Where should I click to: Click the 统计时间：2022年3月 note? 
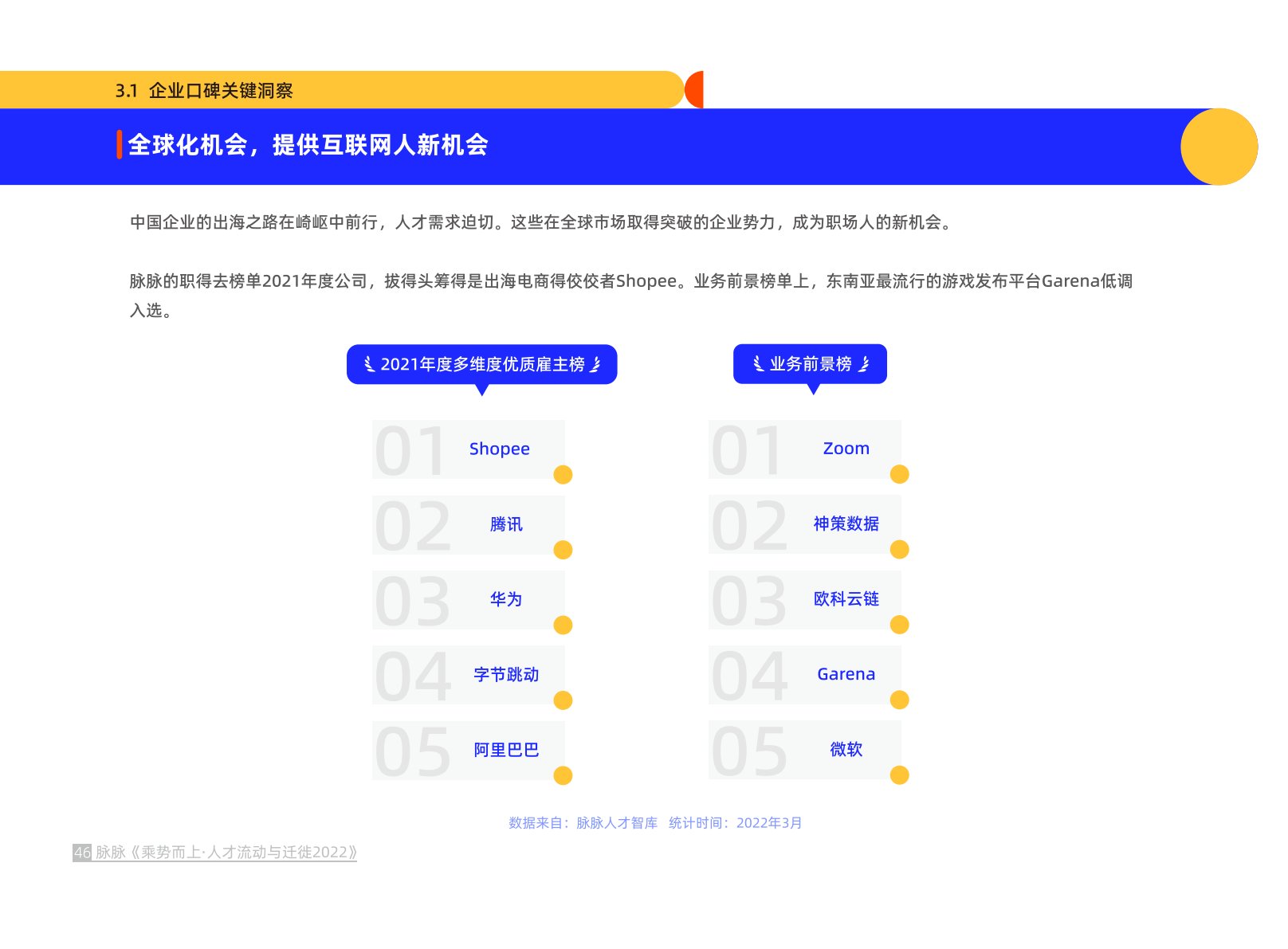(736, 822)
